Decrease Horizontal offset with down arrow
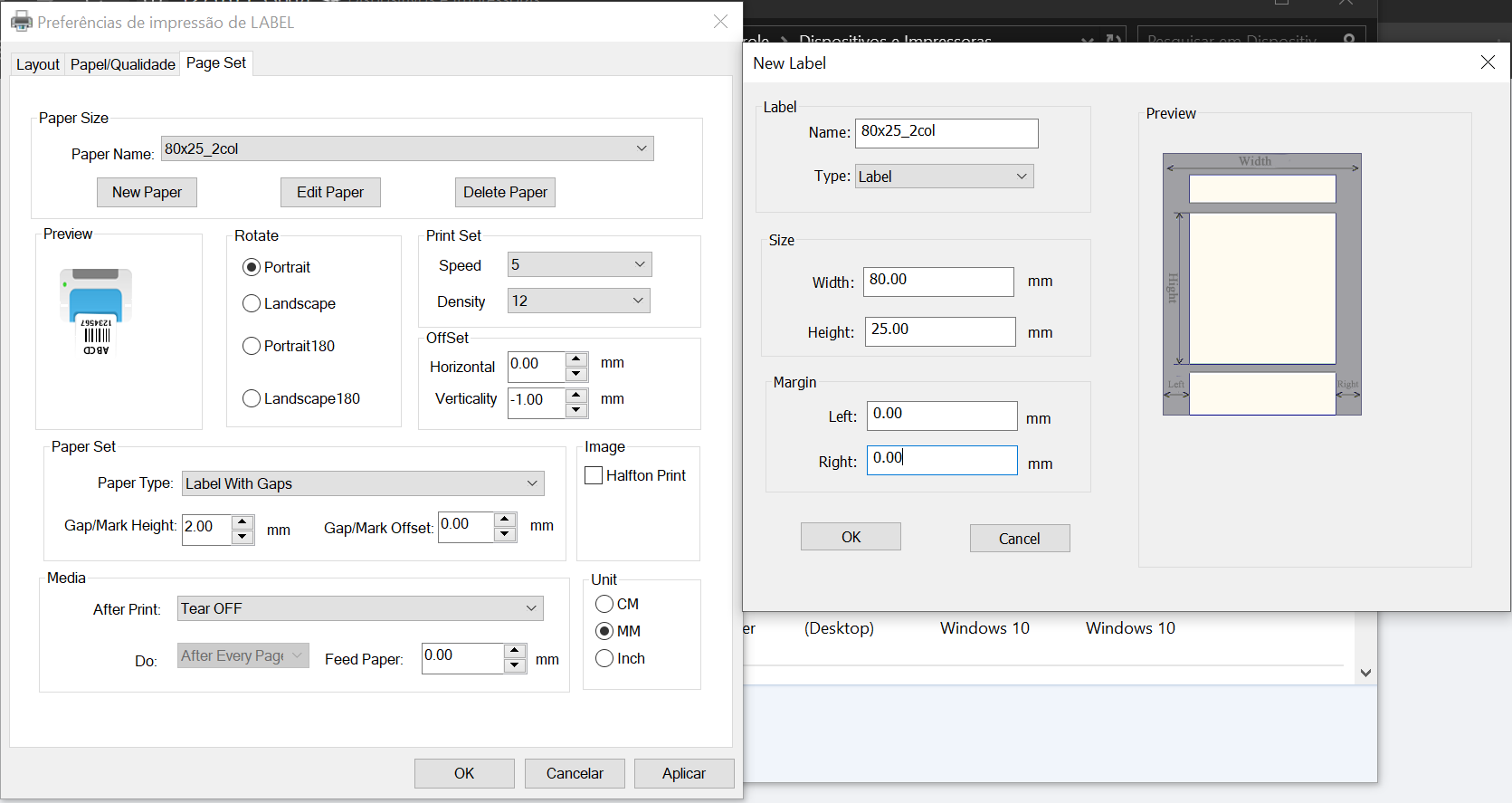Screen dimensions: 1512x803 [576, 374]
